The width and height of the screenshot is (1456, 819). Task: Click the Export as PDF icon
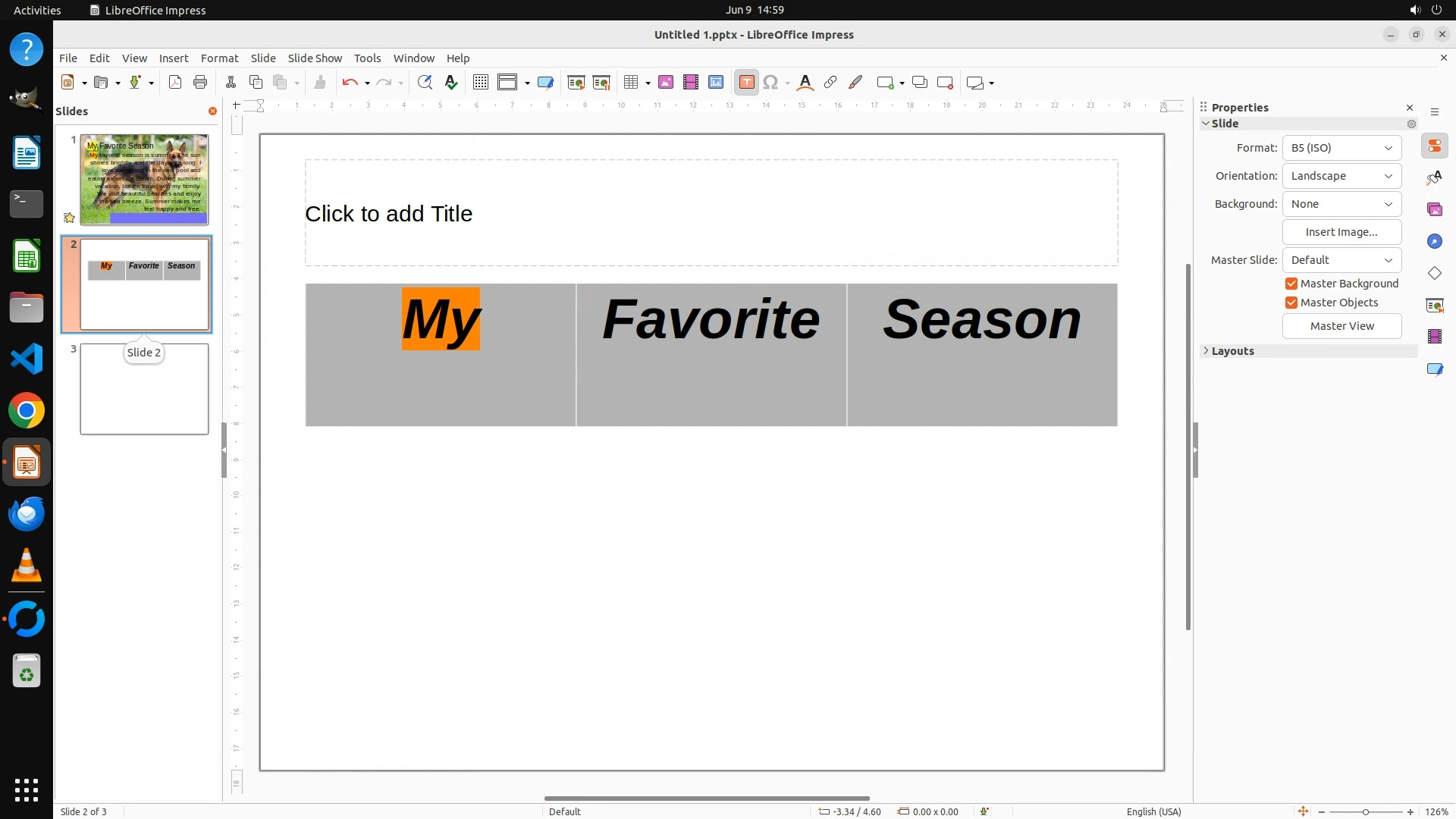[175, 83]
